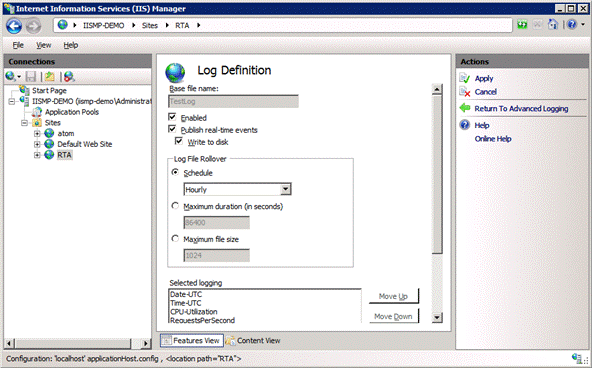The height and width of the screenshot is (368, 592).
Task: Click Apply in Actions pane
Action: coord(484,79)
